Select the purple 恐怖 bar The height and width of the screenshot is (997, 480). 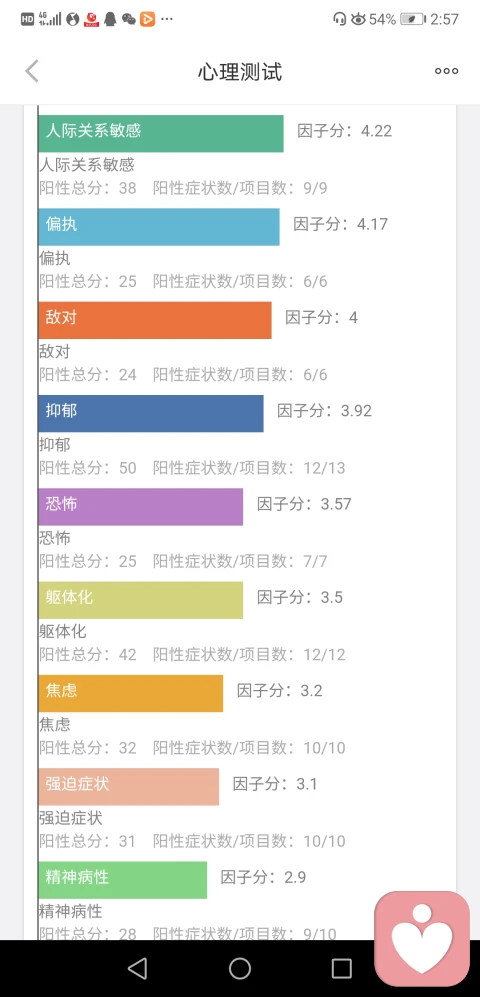141,507
